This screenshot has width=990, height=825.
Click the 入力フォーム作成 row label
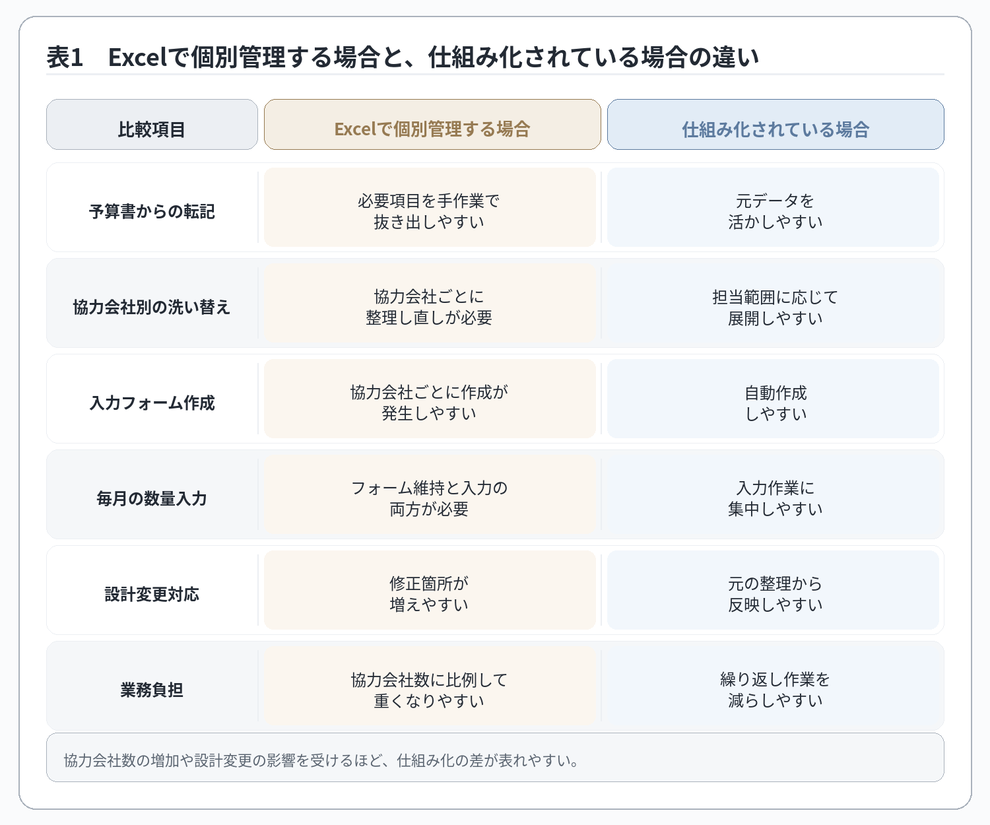tap(152, 403)
